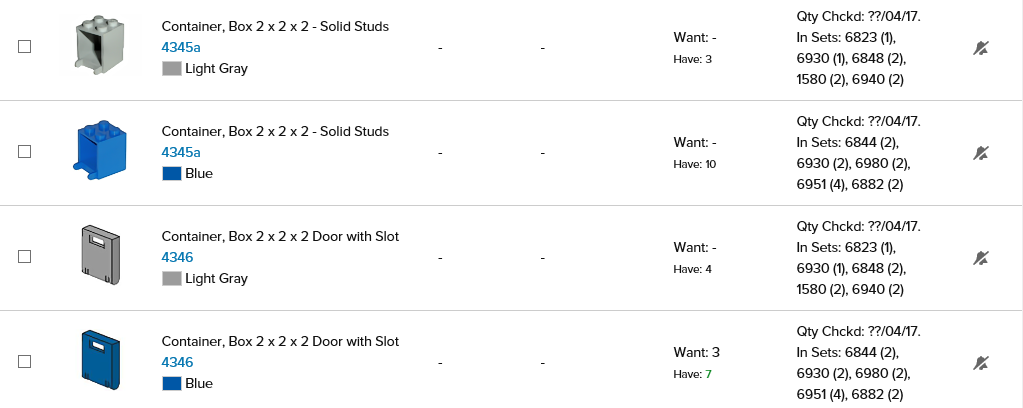This screenshot has width=1023, height=408.
Task: Follow 4346 link for Blue door
Action: 177,362
